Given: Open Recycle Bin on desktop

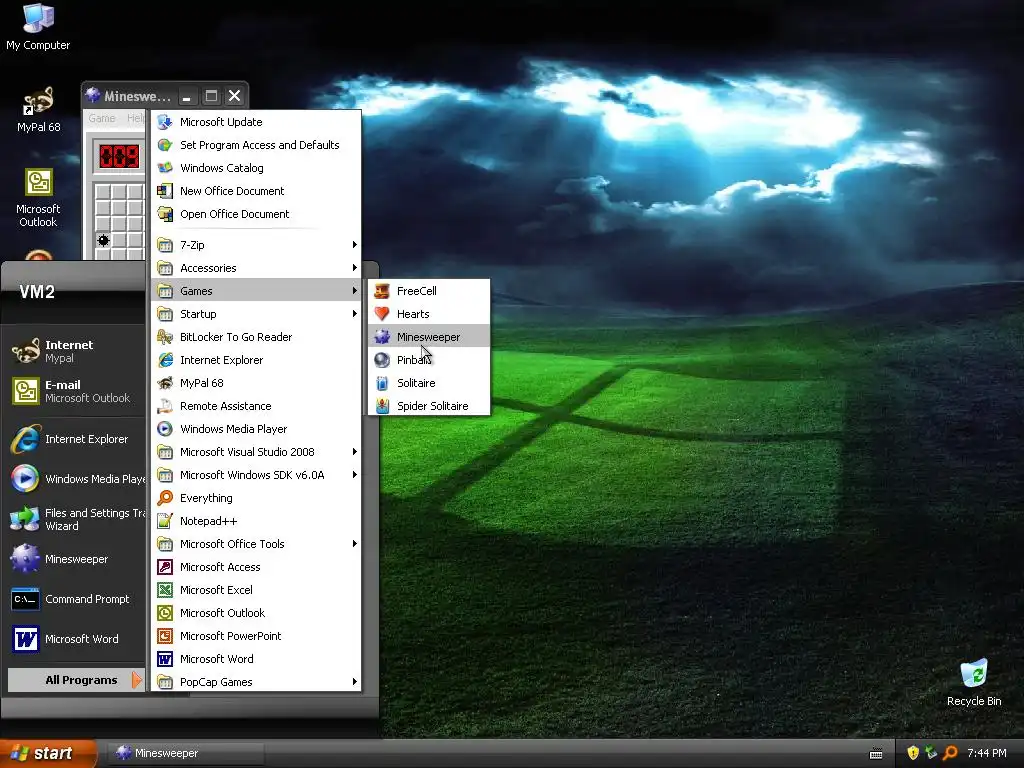Looking at the screenshot, I should pyautogui.click(x=974, y=683).
